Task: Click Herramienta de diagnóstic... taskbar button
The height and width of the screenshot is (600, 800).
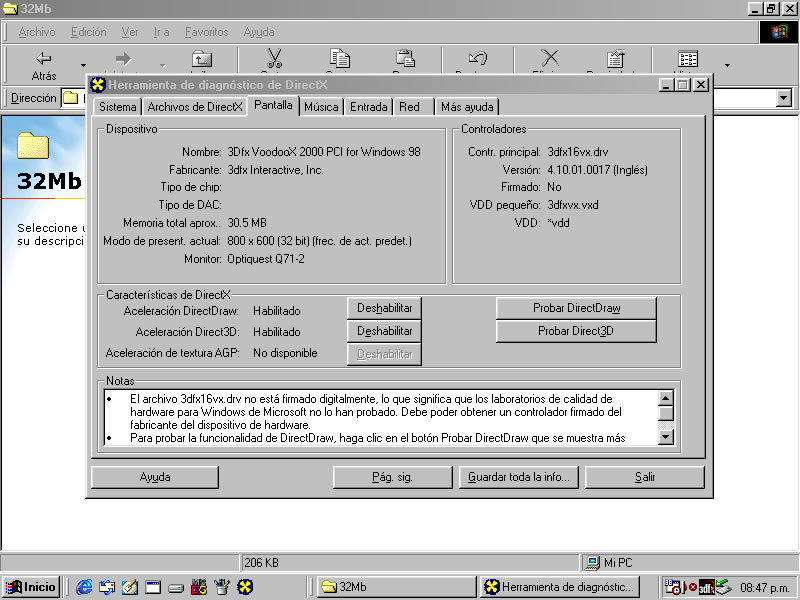Action: [560, 587]
